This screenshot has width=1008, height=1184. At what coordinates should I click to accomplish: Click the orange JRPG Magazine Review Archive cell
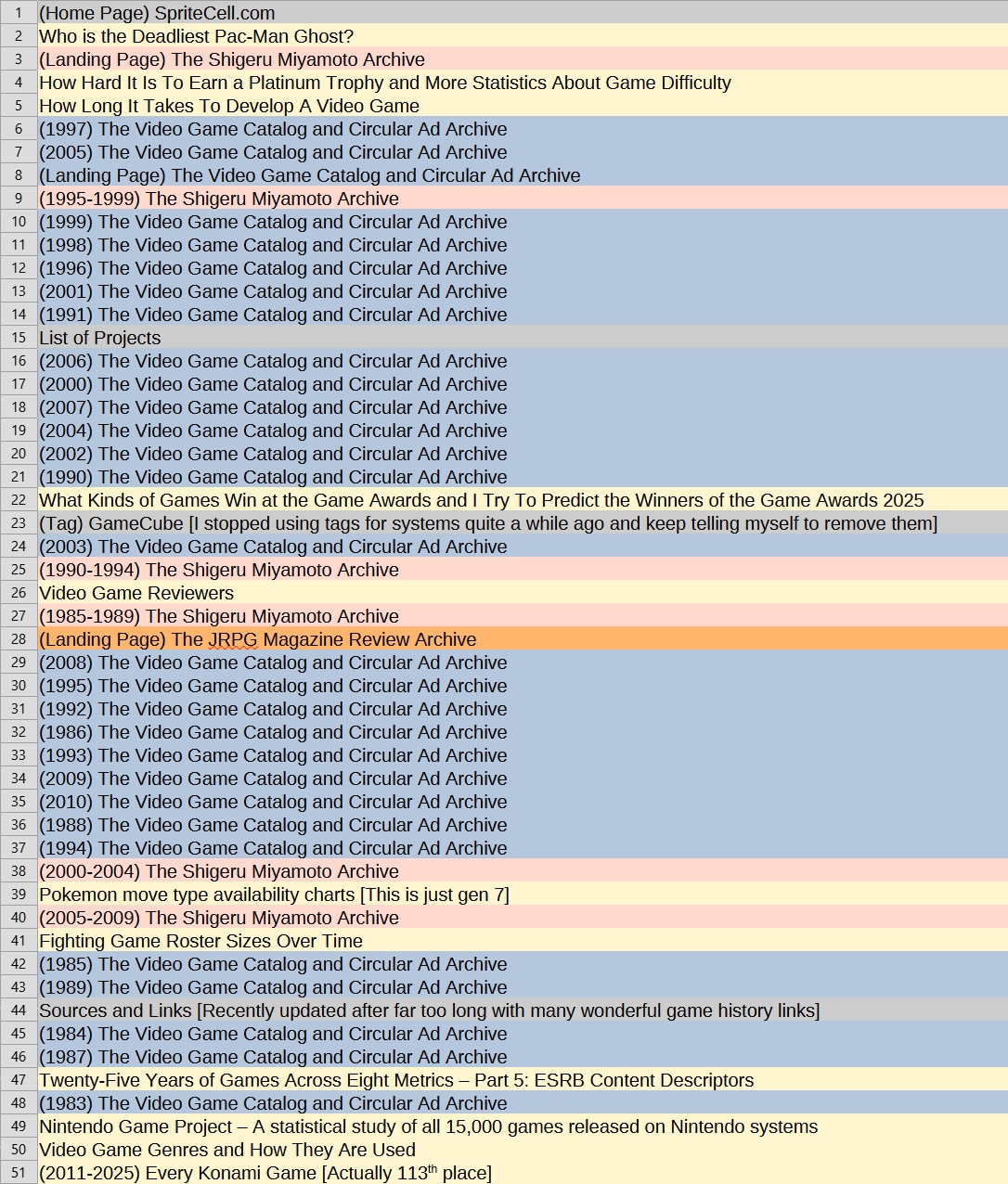click(x=258, y=639)
